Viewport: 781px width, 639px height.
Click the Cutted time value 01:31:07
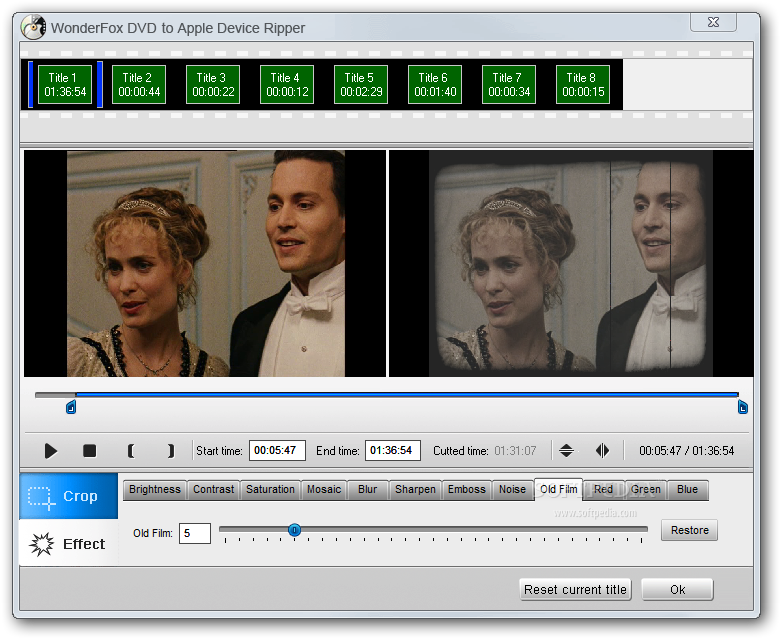click(515, 451)
